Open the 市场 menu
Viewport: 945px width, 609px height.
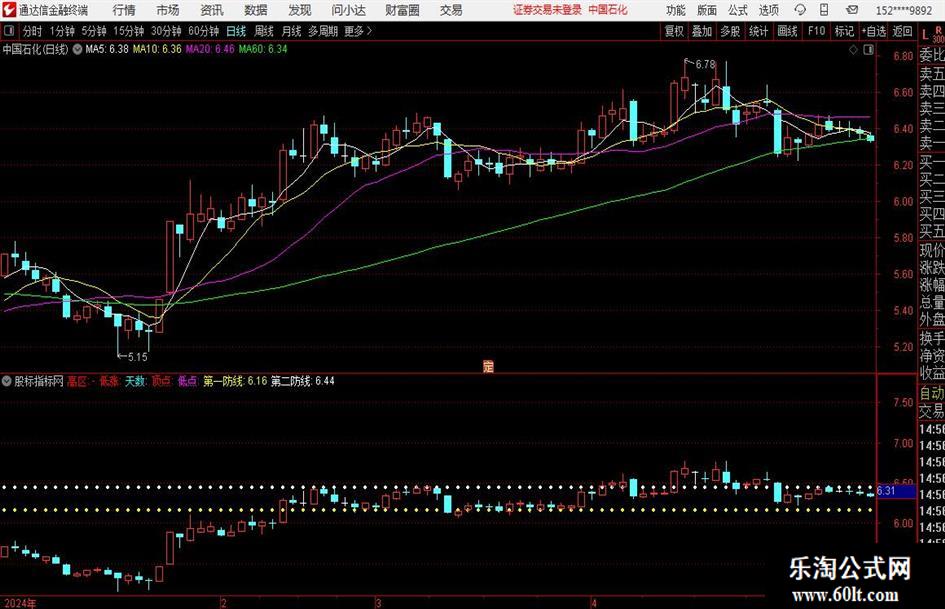168,10
